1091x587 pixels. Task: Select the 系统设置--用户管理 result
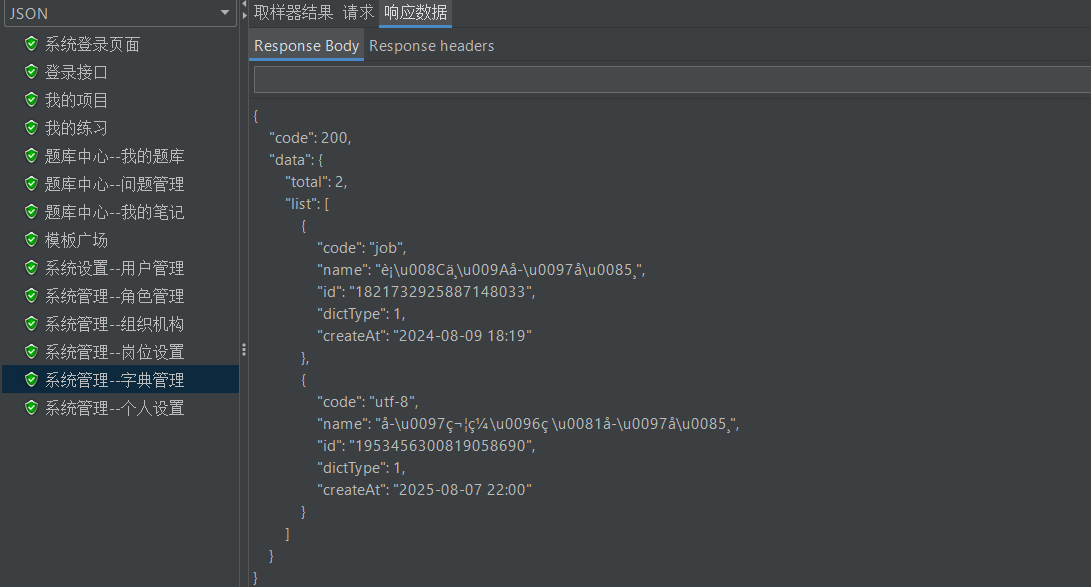(x=115, y=268)
